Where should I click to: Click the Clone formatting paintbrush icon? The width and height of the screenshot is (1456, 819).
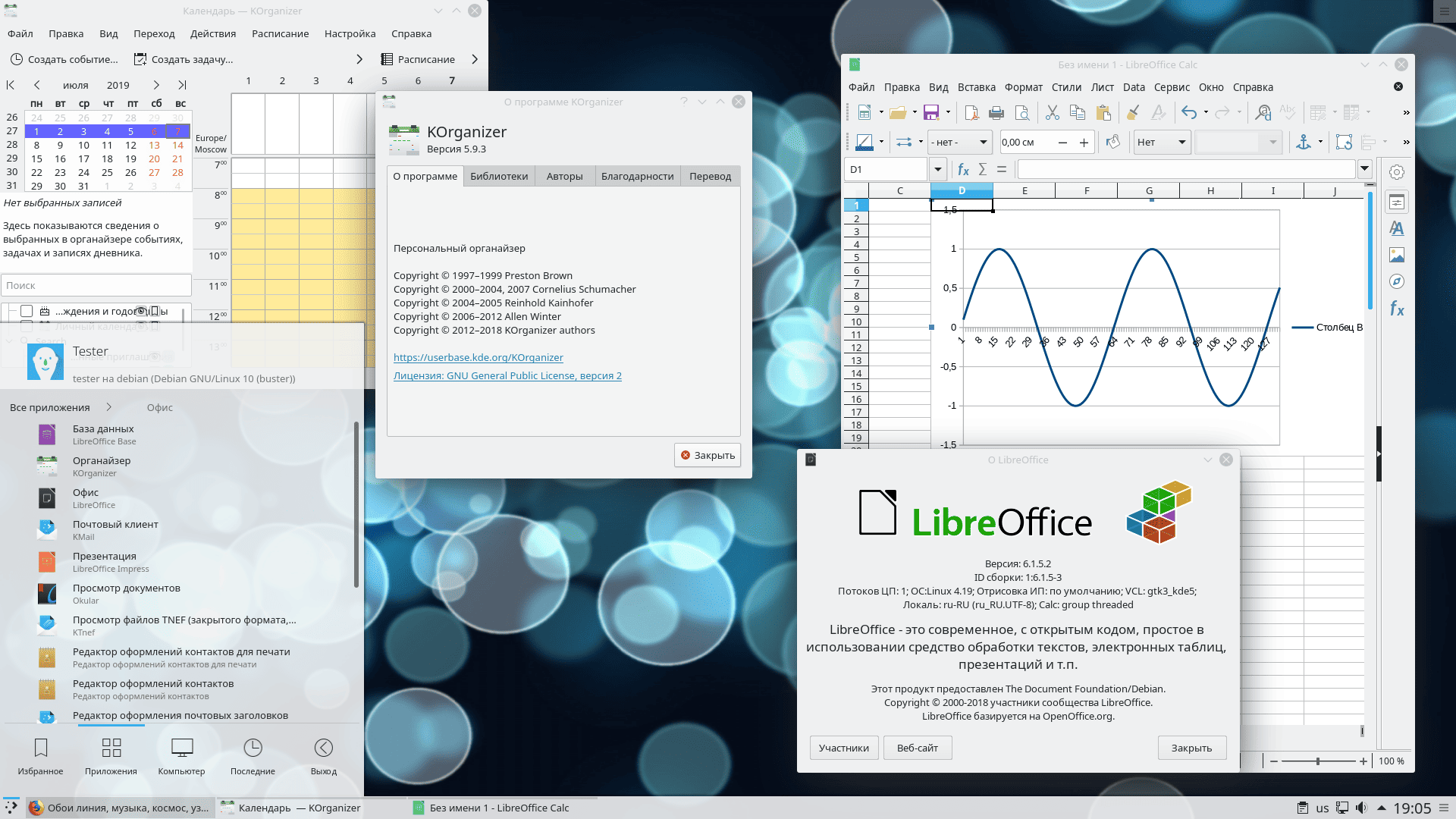(x=1132, y=112)
